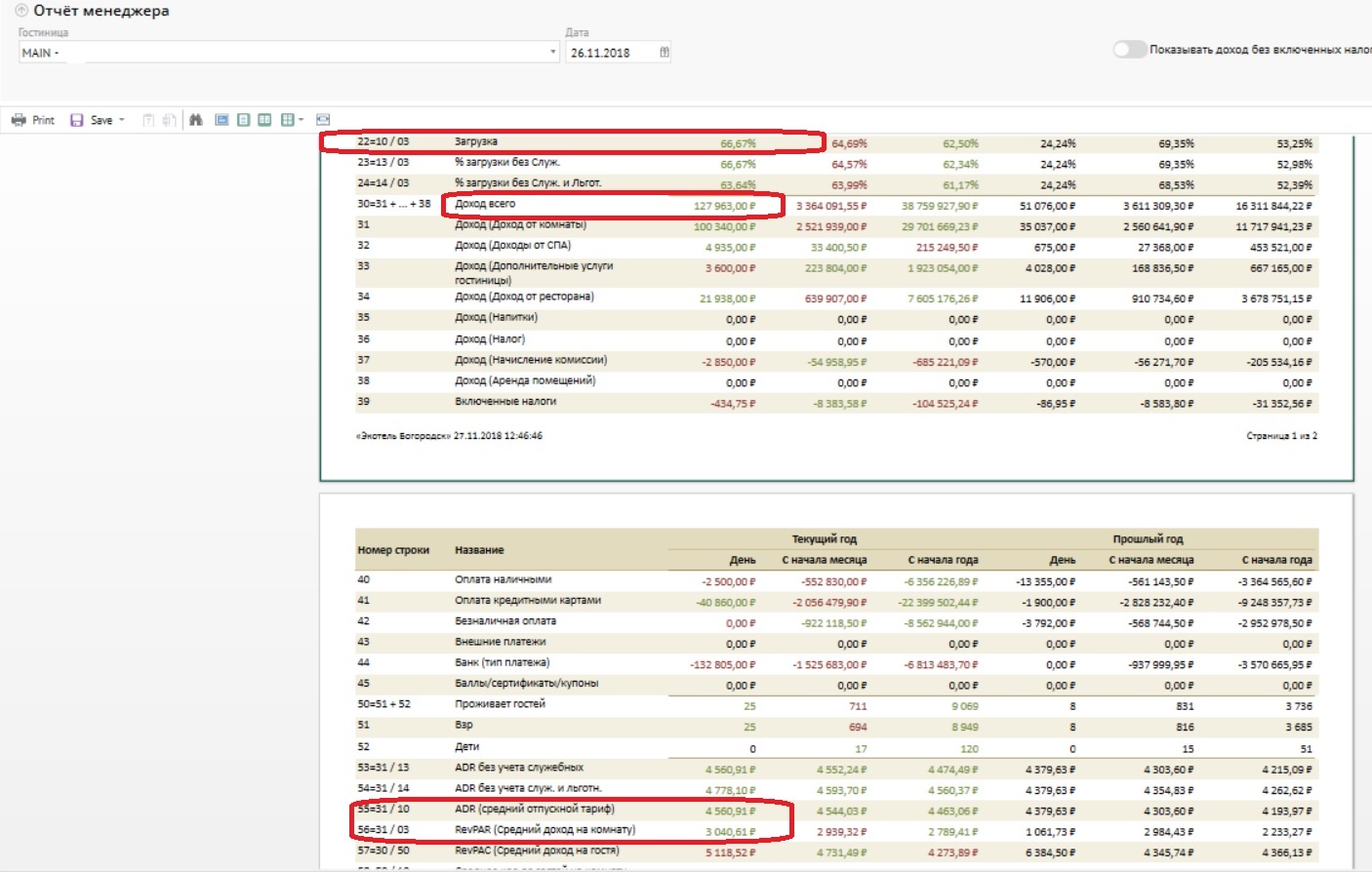Click the Print button in the toolbar

tap(33, 120)
